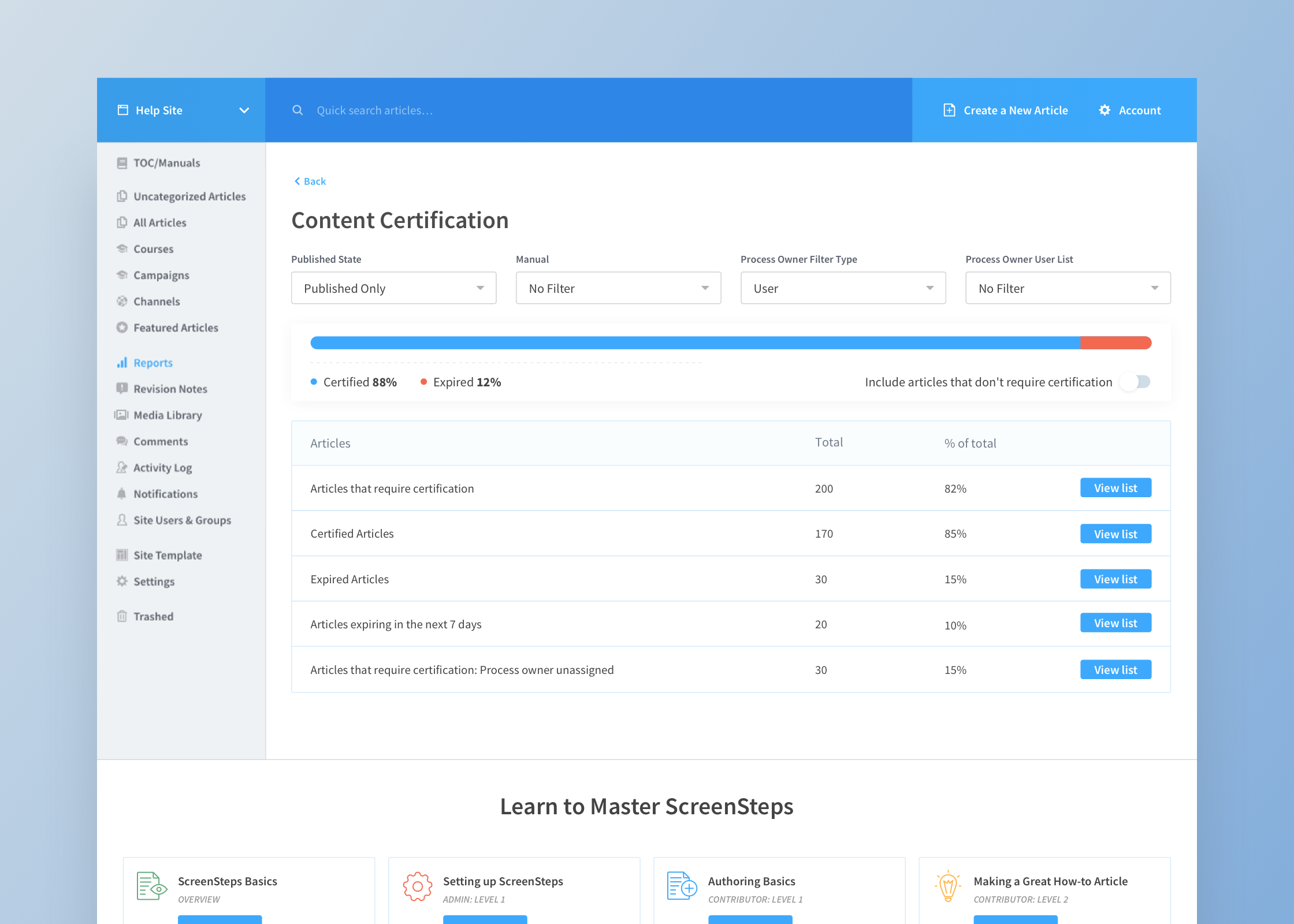Screen dimensions: 1294x924
Task: Open the Manual filter dropdown
Action: click(618, 288)
